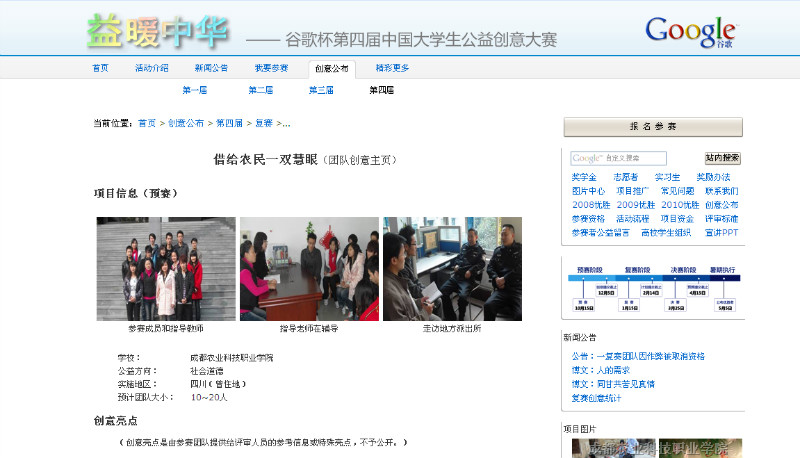
Task: Open the 参赛资格 link
Action: [588, 218]
